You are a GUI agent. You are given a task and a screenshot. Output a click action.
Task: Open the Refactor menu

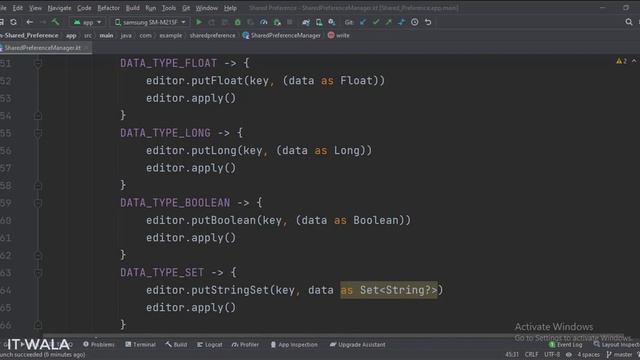[108, 8]
